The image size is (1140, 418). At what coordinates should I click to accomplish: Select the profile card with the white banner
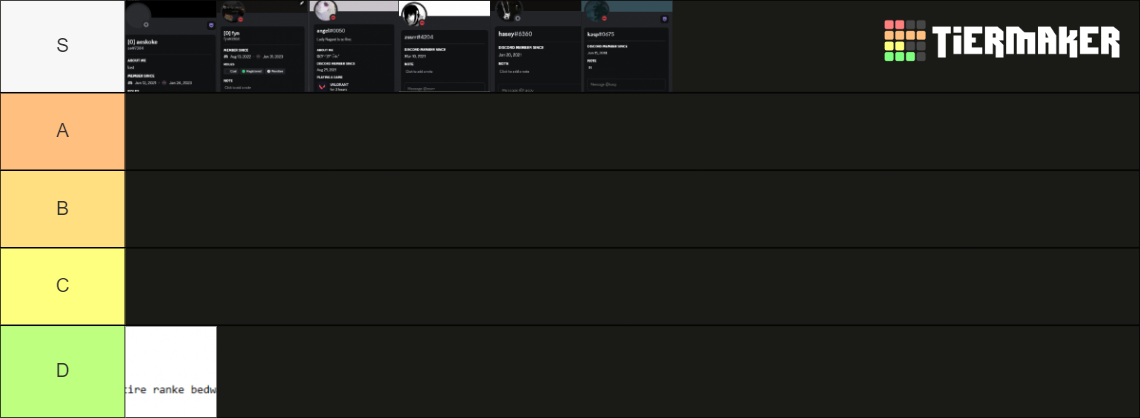444,46
